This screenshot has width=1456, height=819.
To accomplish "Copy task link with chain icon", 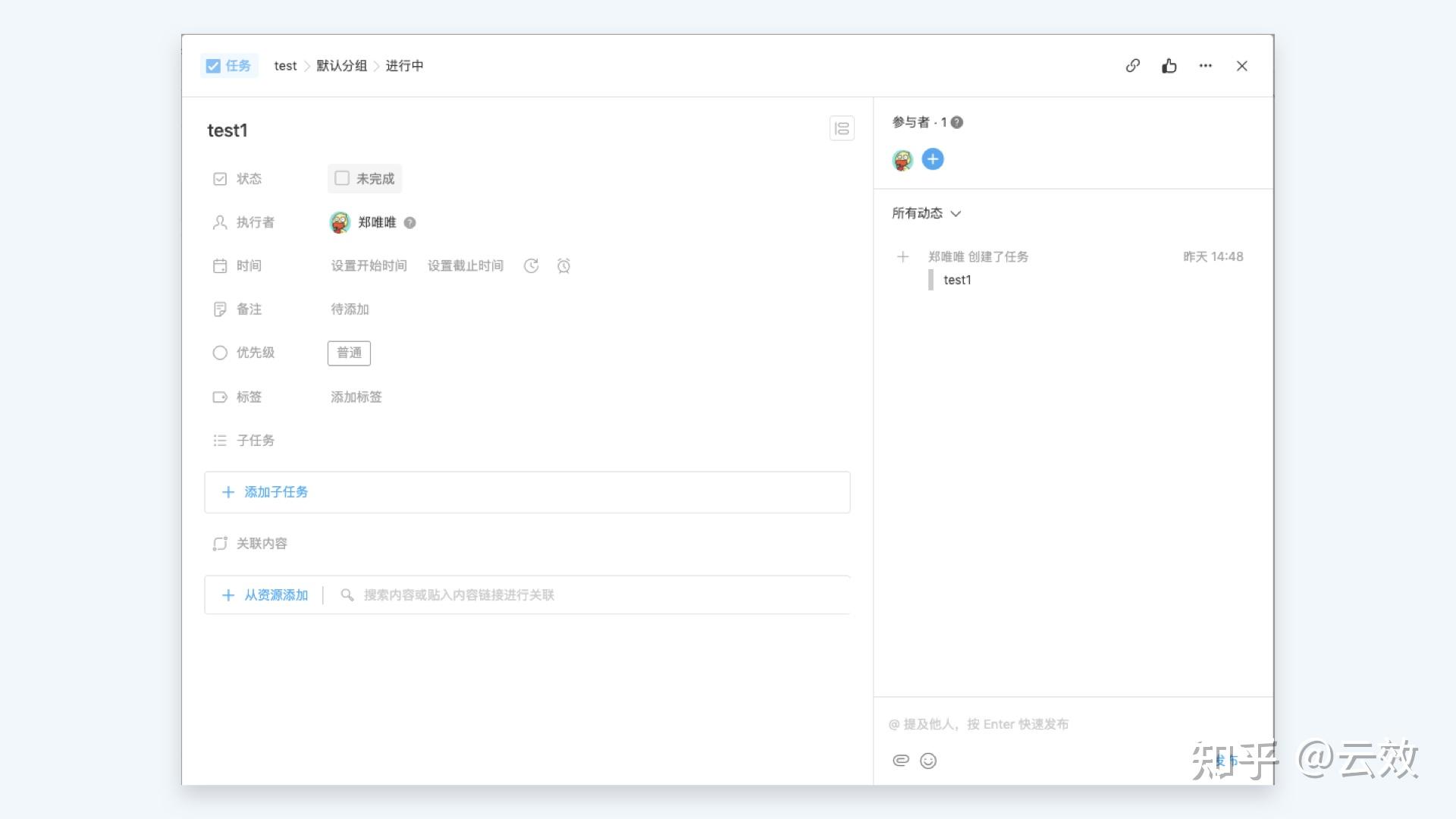I will click(x=1132, y=66).
